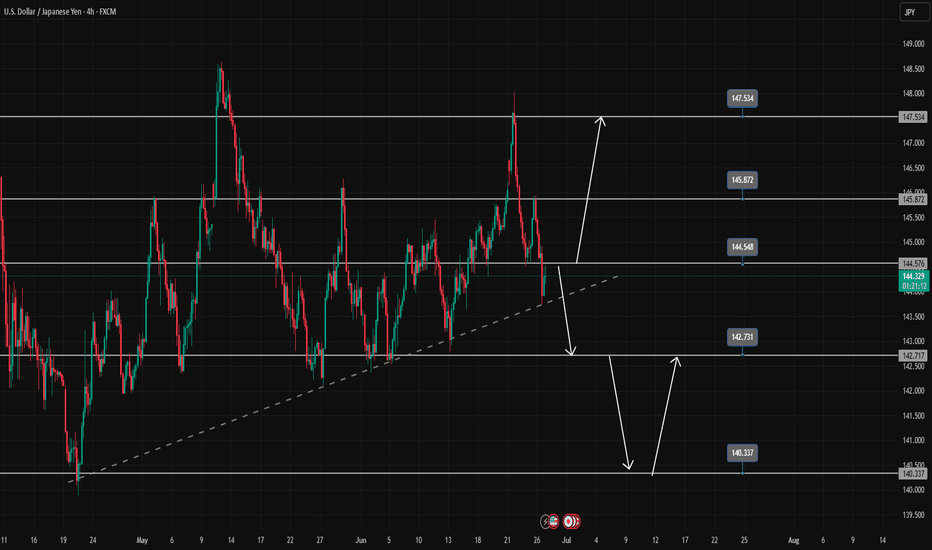Click the 140.000 price scale value
932x550 pixels.
point(914,490)
